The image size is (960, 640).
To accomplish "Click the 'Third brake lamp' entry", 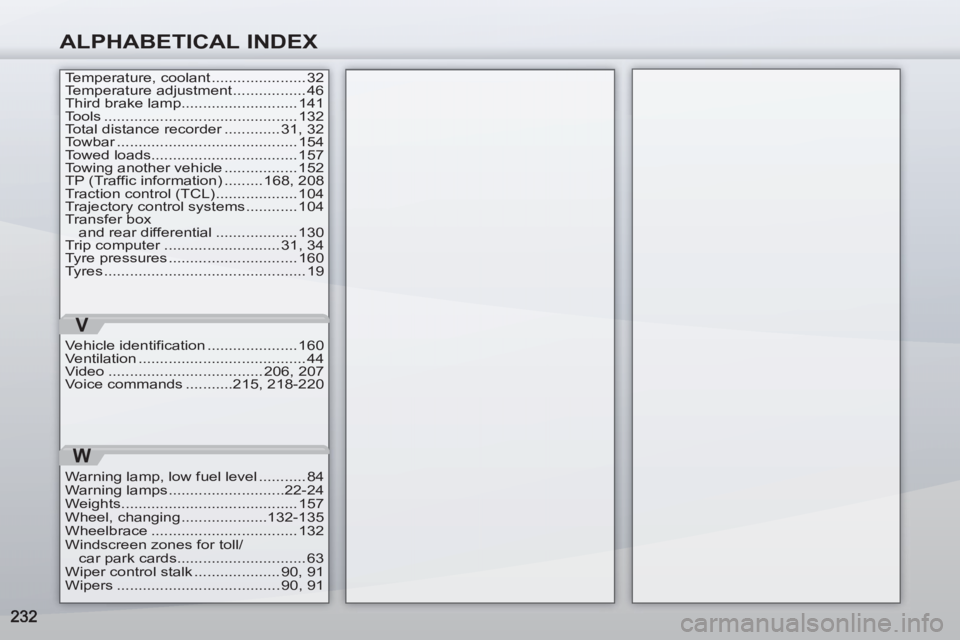I will tap(194, 104).
